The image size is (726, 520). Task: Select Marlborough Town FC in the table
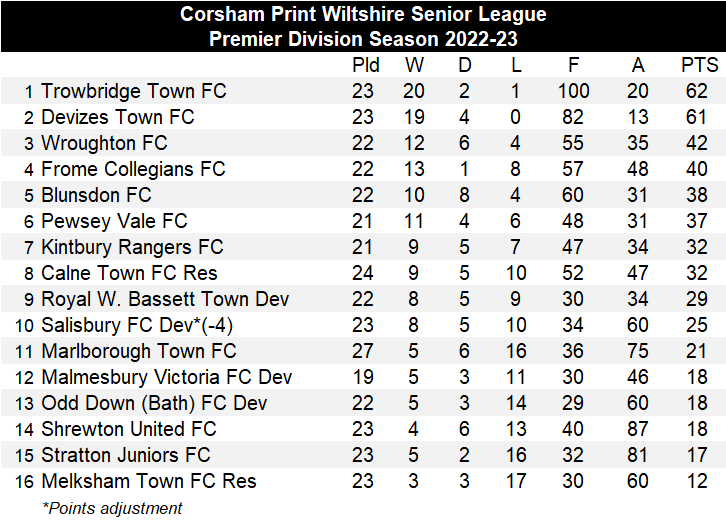[x=138, y=351]
